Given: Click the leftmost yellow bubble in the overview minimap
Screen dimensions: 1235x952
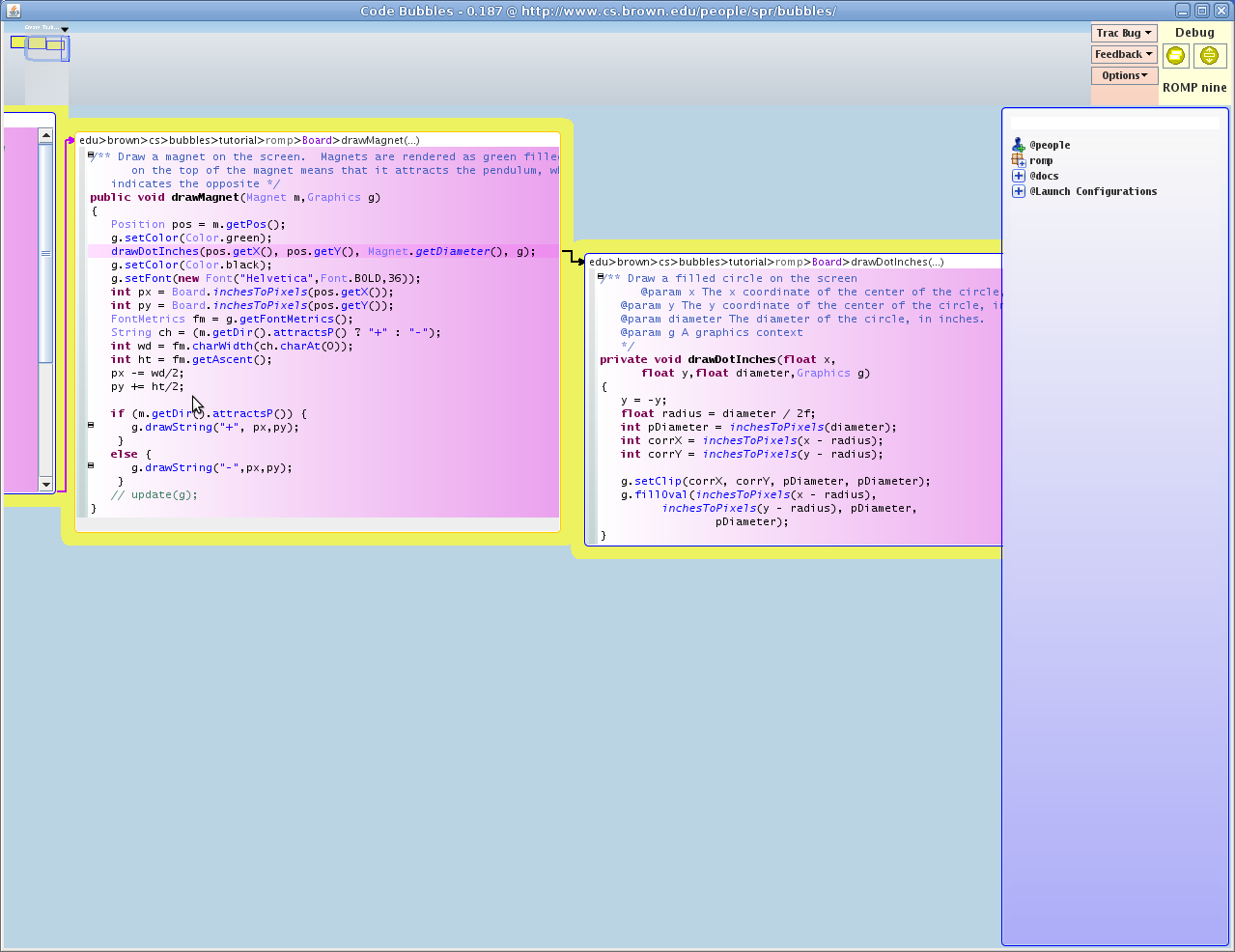Looking at the screenshot, I should pos(18,42).
